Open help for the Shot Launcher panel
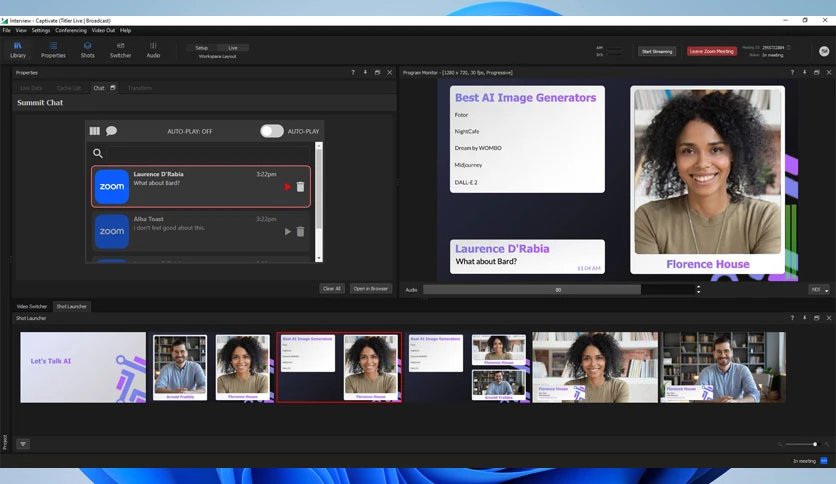The height and width of the screenshot is (484, 836). click(x=792, y=318)
